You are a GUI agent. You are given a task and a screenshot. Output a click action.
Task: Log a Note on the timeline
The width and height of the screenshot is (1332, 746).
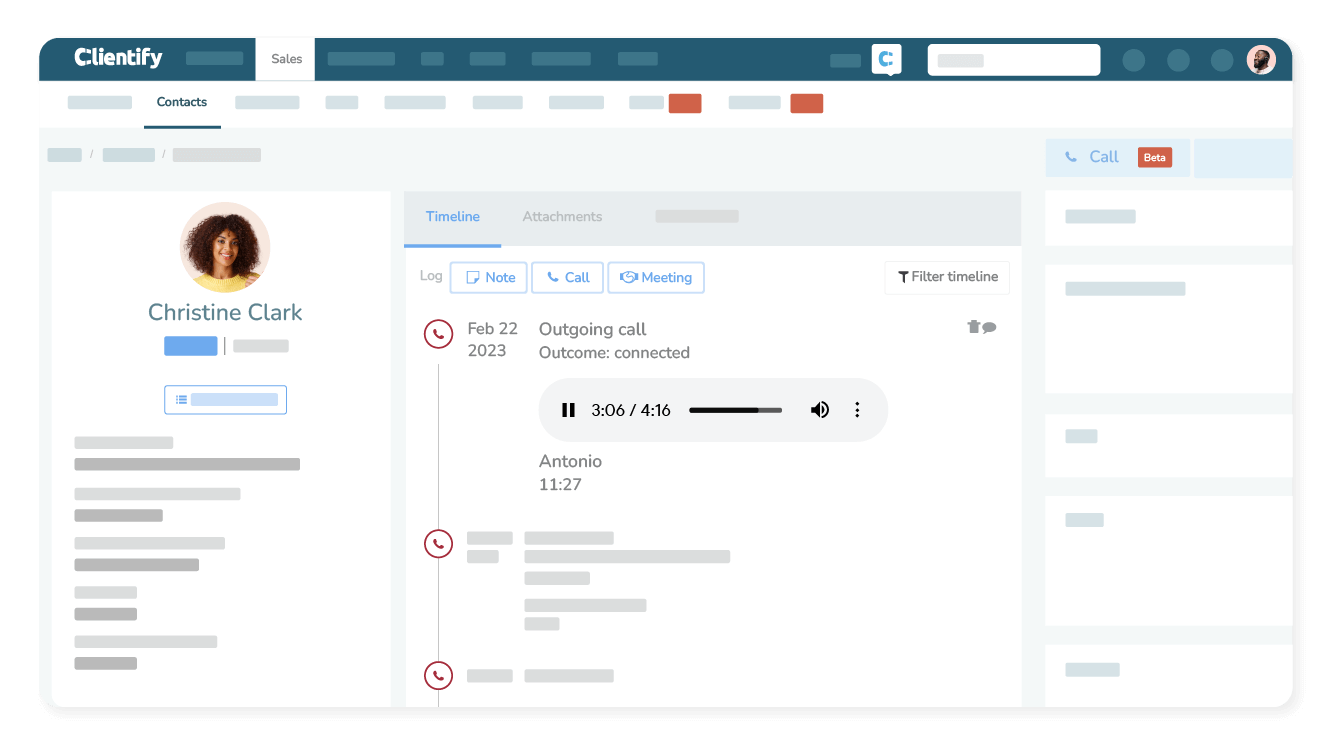pyautogui.click(x=488, y=277)
